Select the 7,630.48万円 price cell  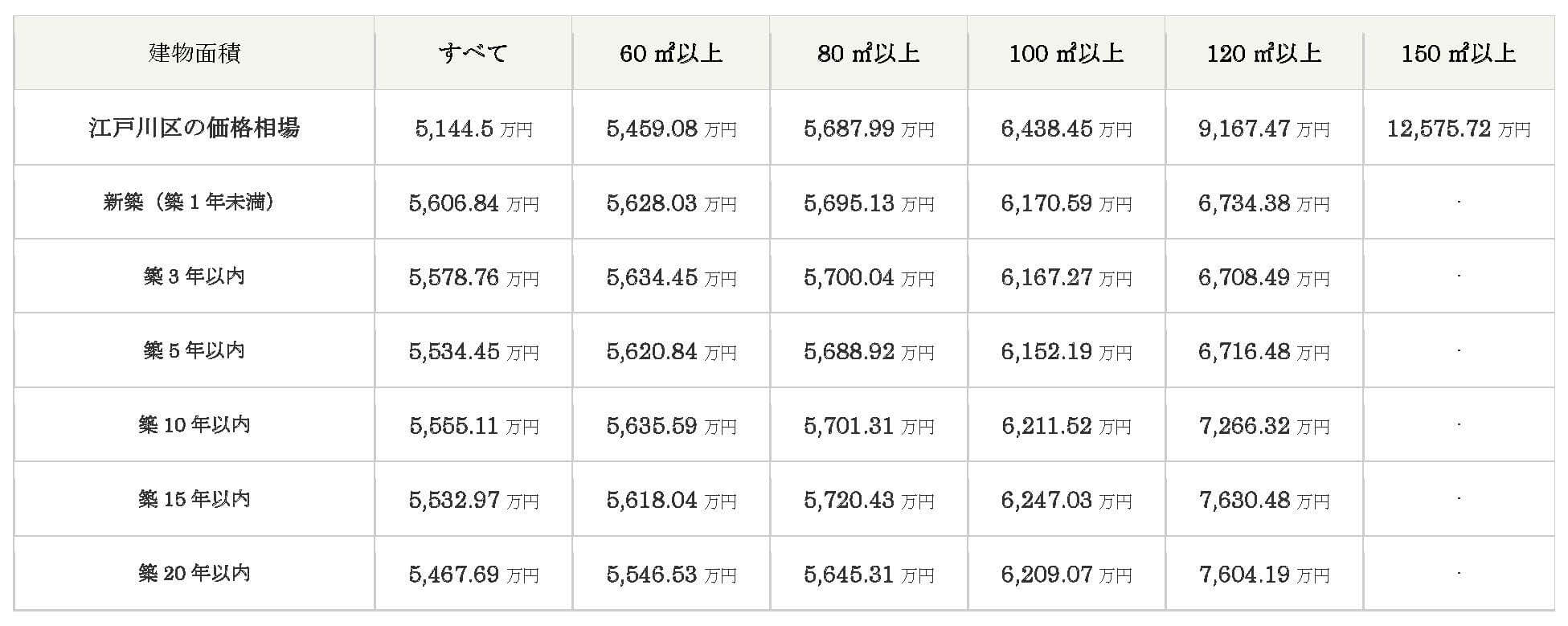1264,501
